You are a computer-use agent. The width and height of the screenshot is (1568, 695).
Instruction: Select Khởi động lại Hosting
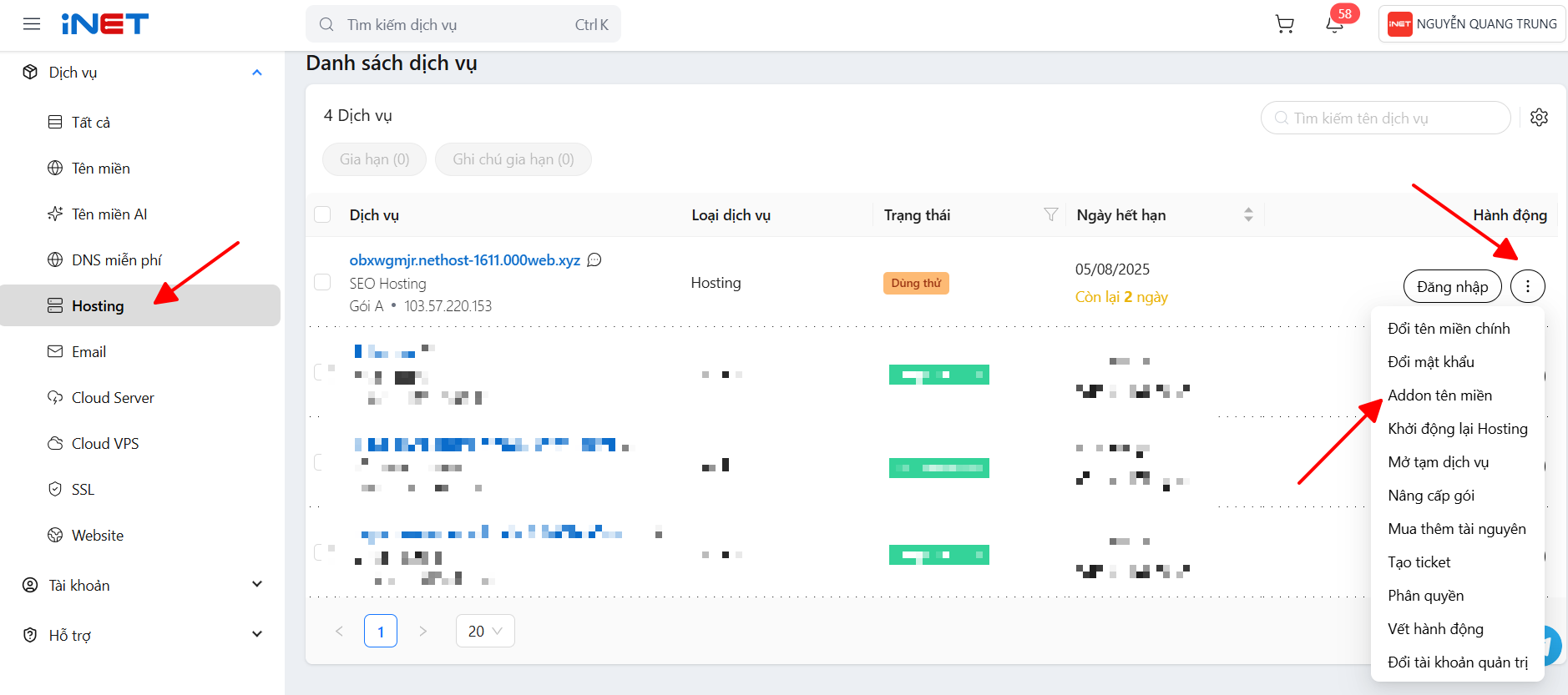1457,428
